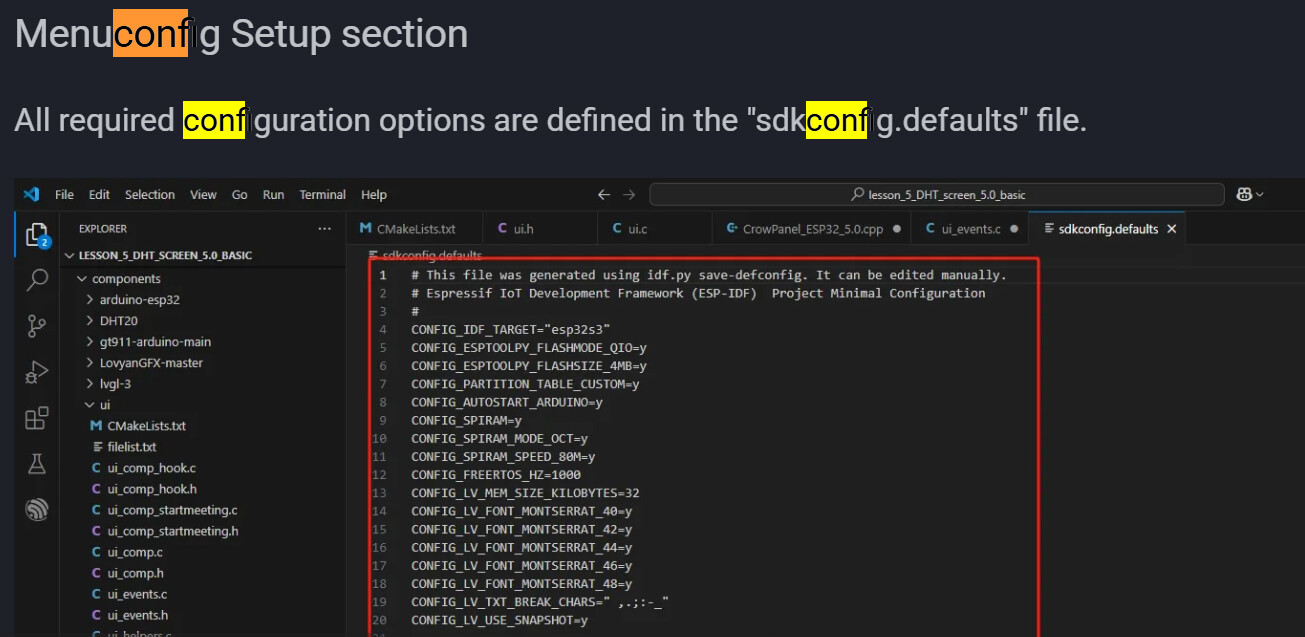Collapse the components folder
1305x637 pixels.
point(126,278)
